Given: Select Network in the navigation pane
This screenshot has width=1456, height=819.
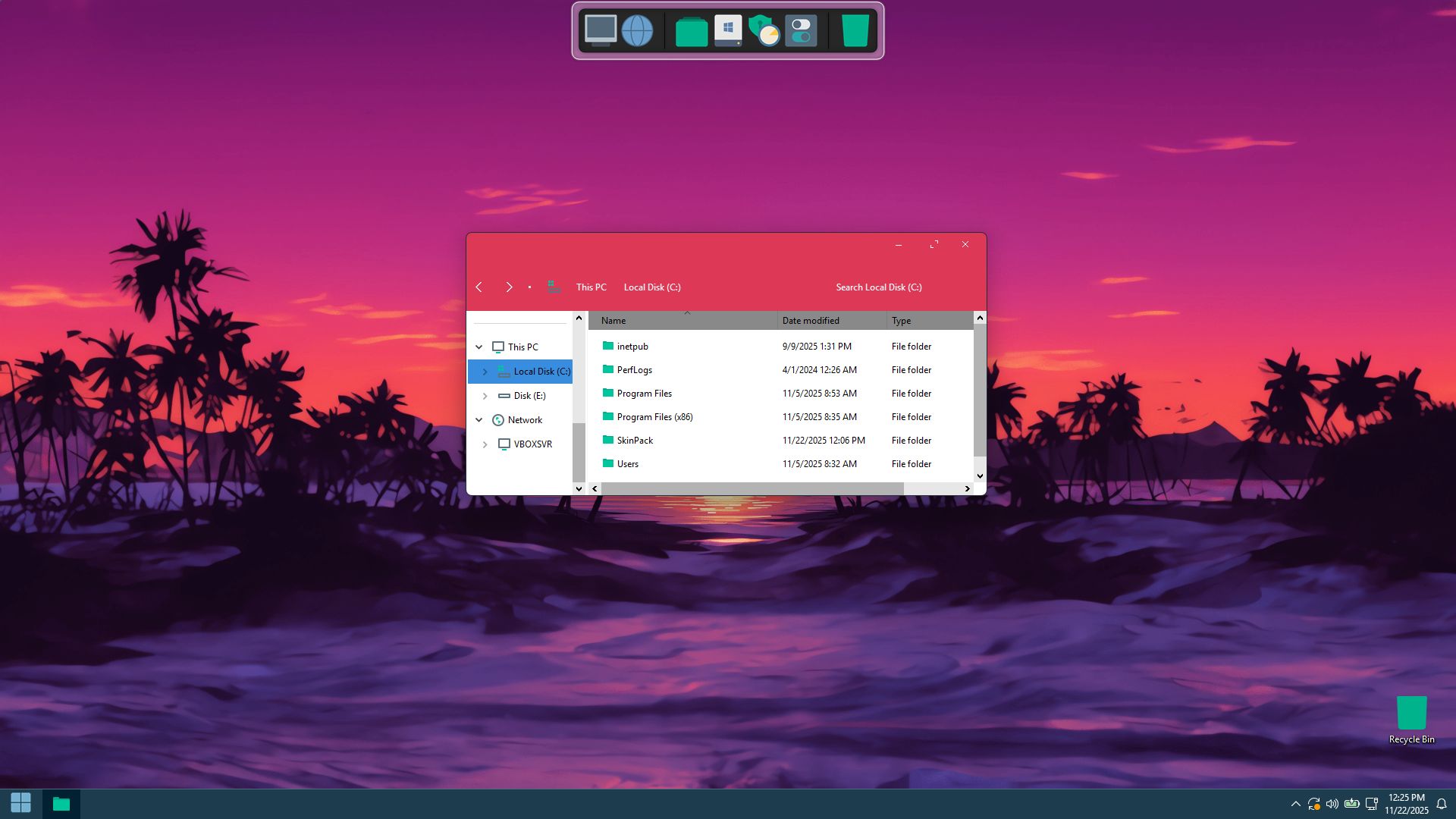Looking at the screenshot, I should point(525,420).
